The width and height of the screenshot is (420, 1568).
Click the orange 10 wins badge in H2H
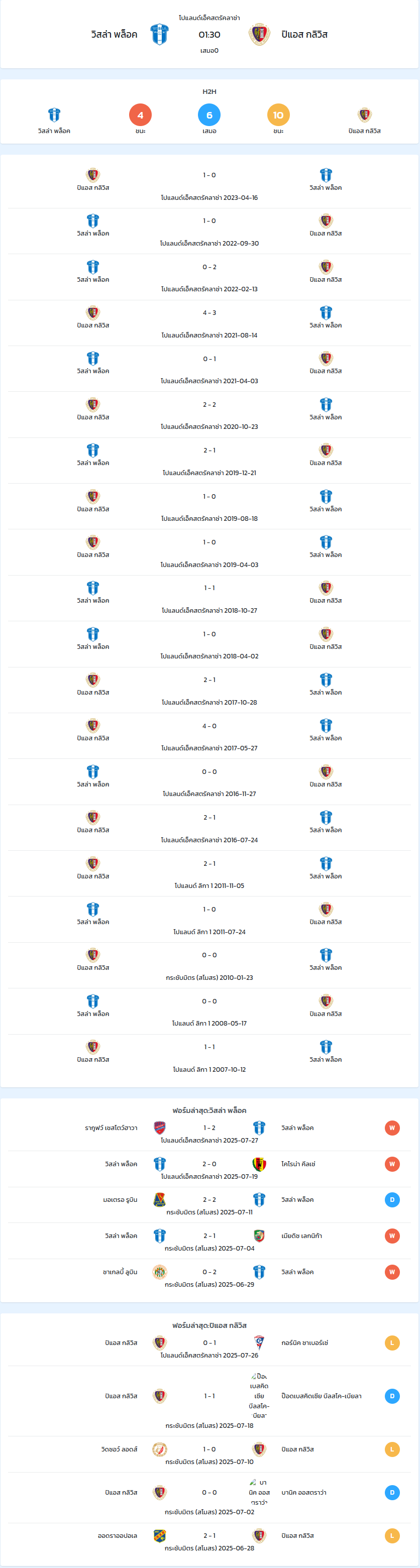pos(278,115)
